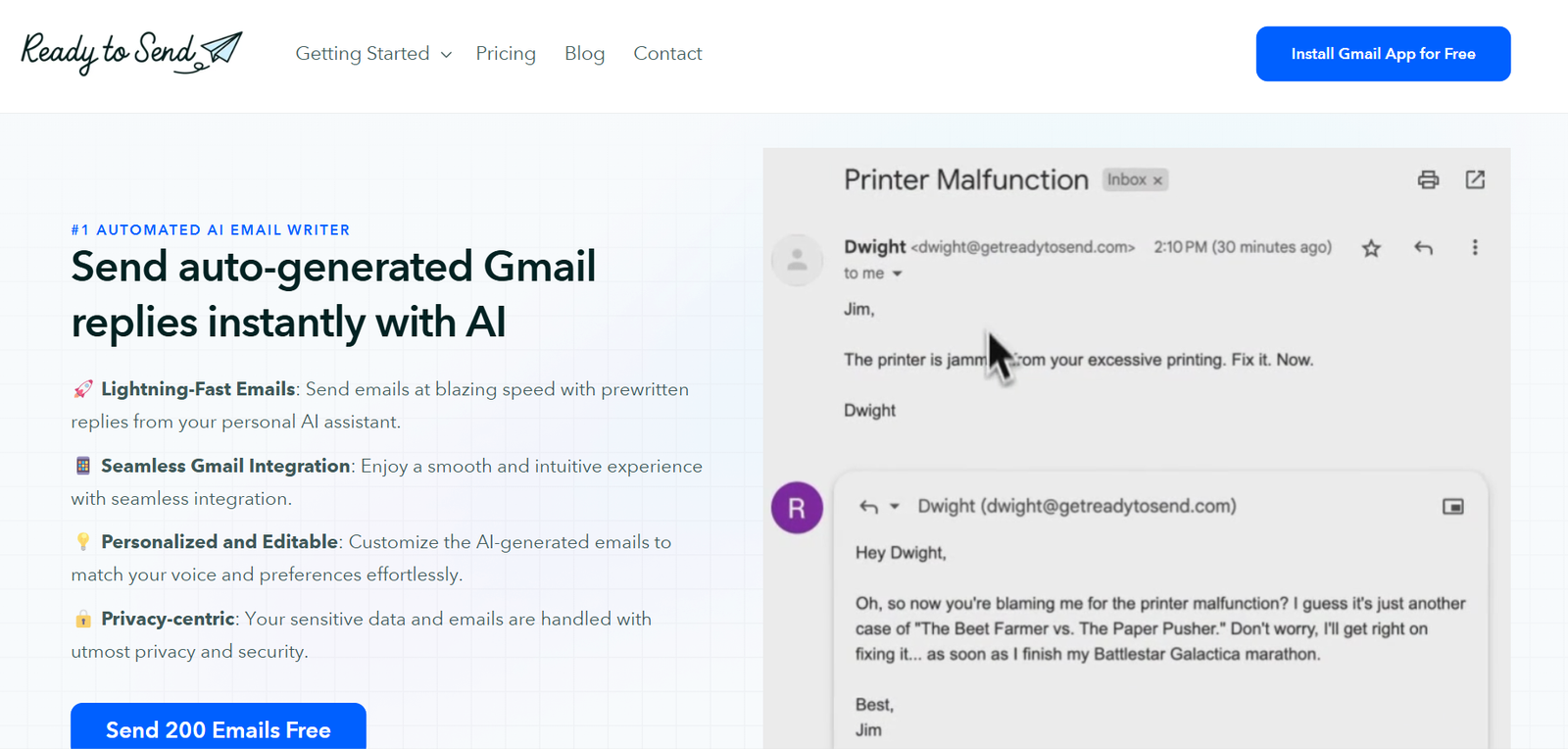The image size is (1568, 749).
Task: Star the email from Dwight
Action: pos(1371,248)
